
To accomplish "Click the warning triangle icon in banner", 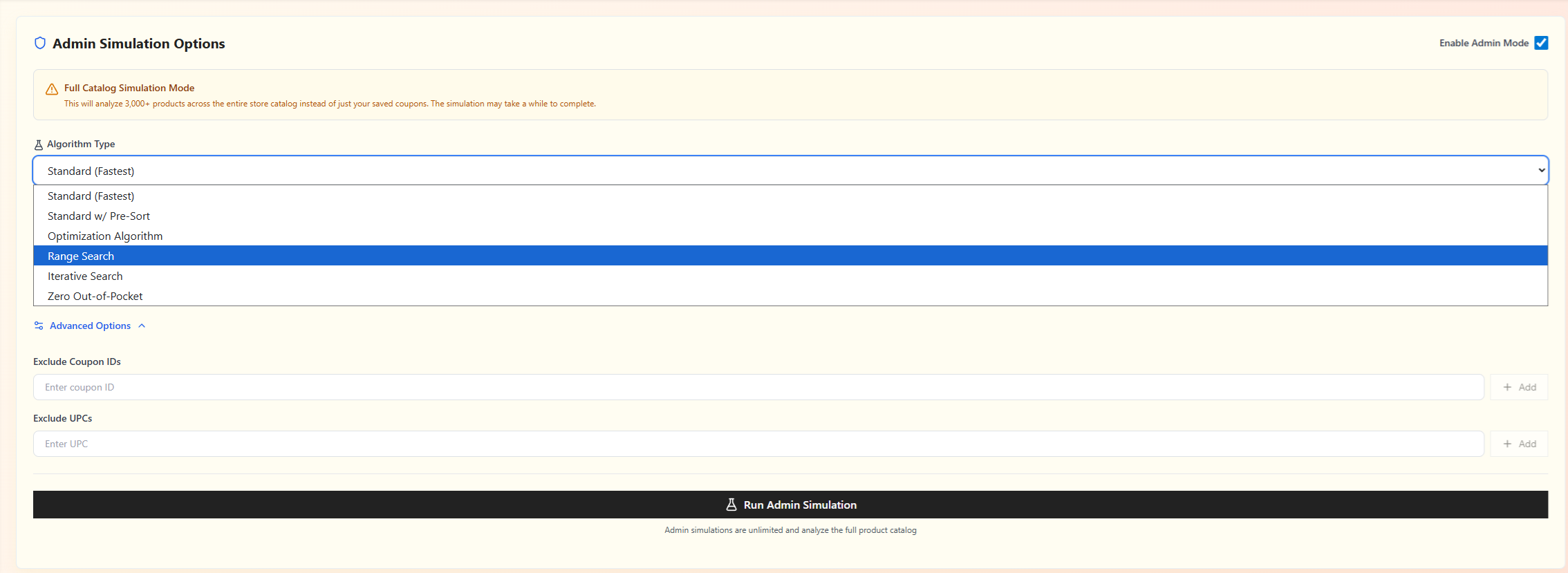I will (x=52, y=89).
